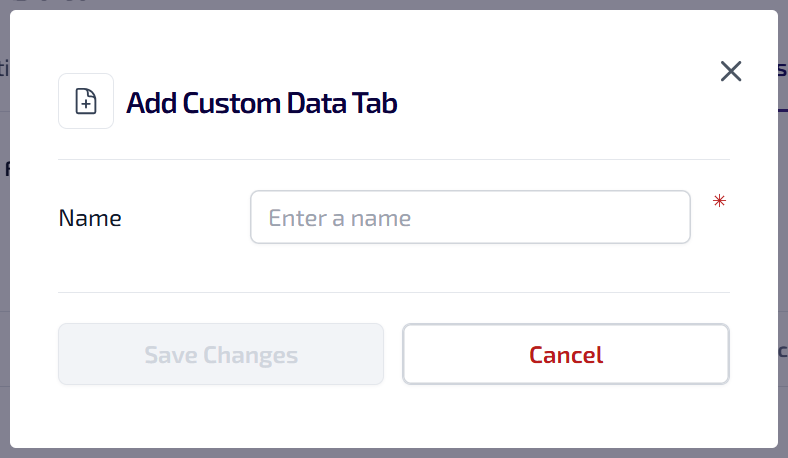Click the 'Name' field label

90,218
